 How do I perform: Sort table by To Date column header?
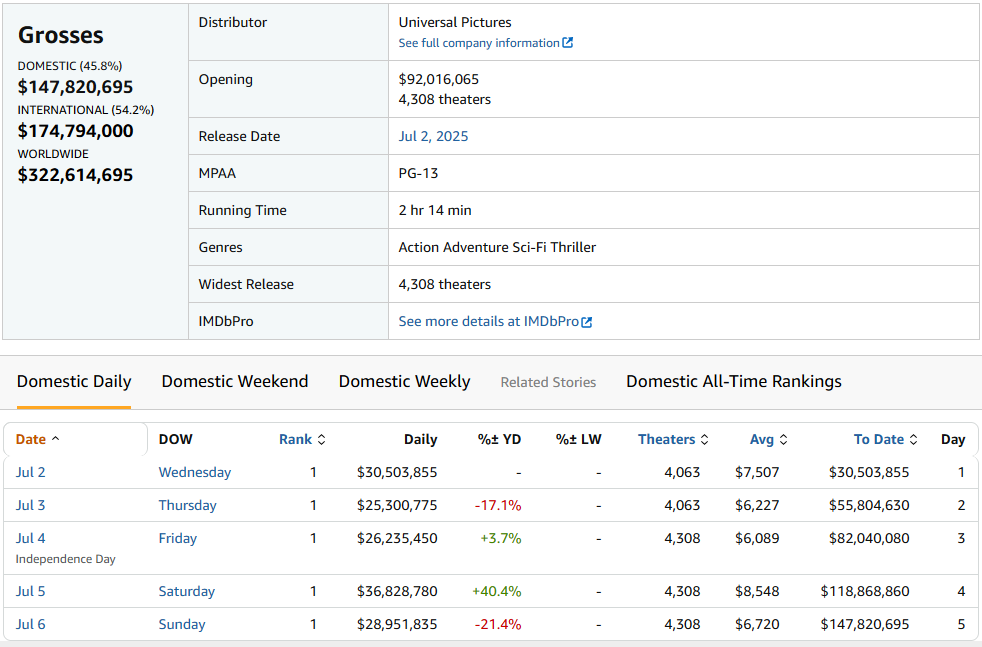pos(879,439)
